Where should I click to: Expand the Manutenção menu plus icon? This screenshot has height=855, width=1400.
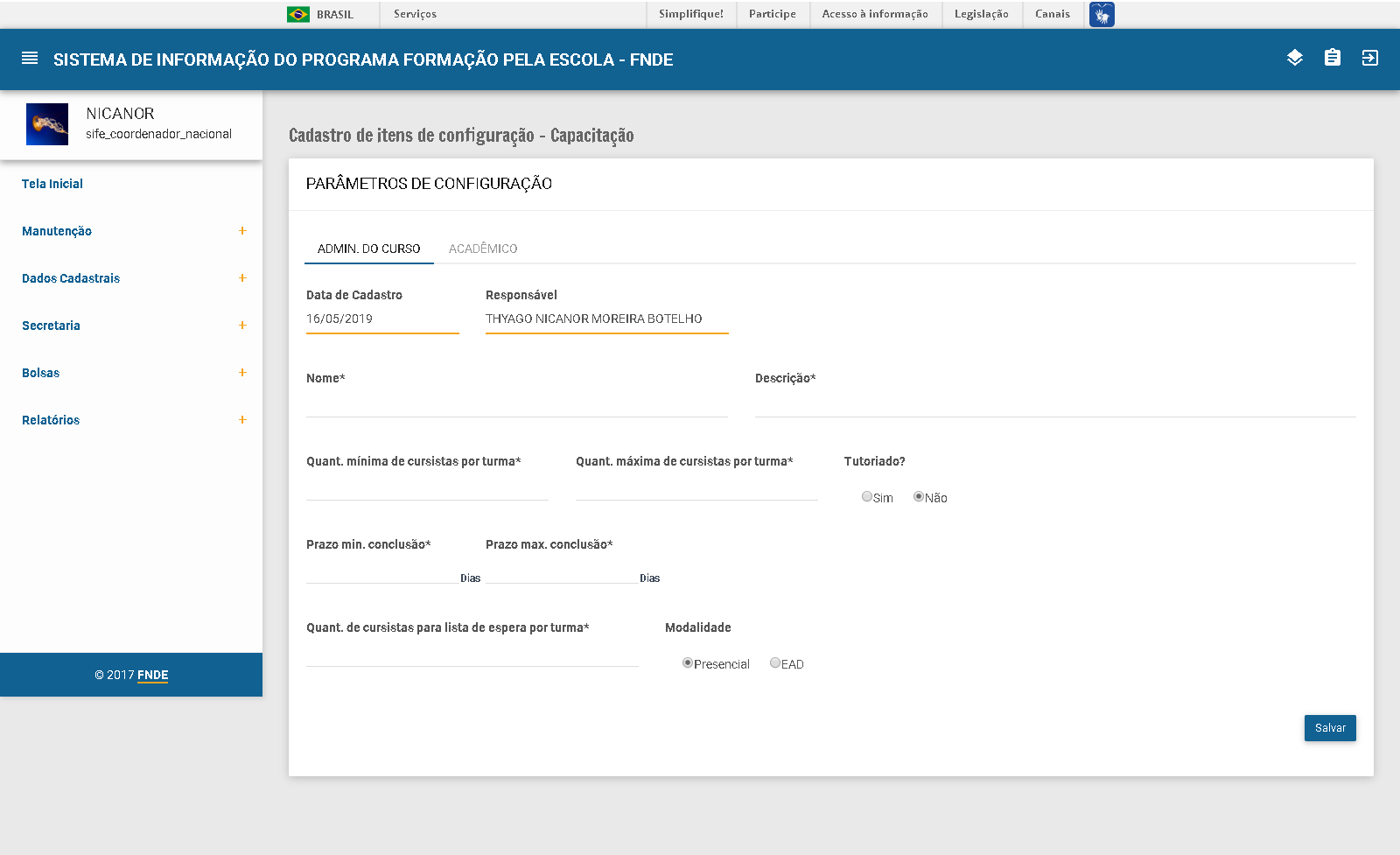click(x=242, y=231)
